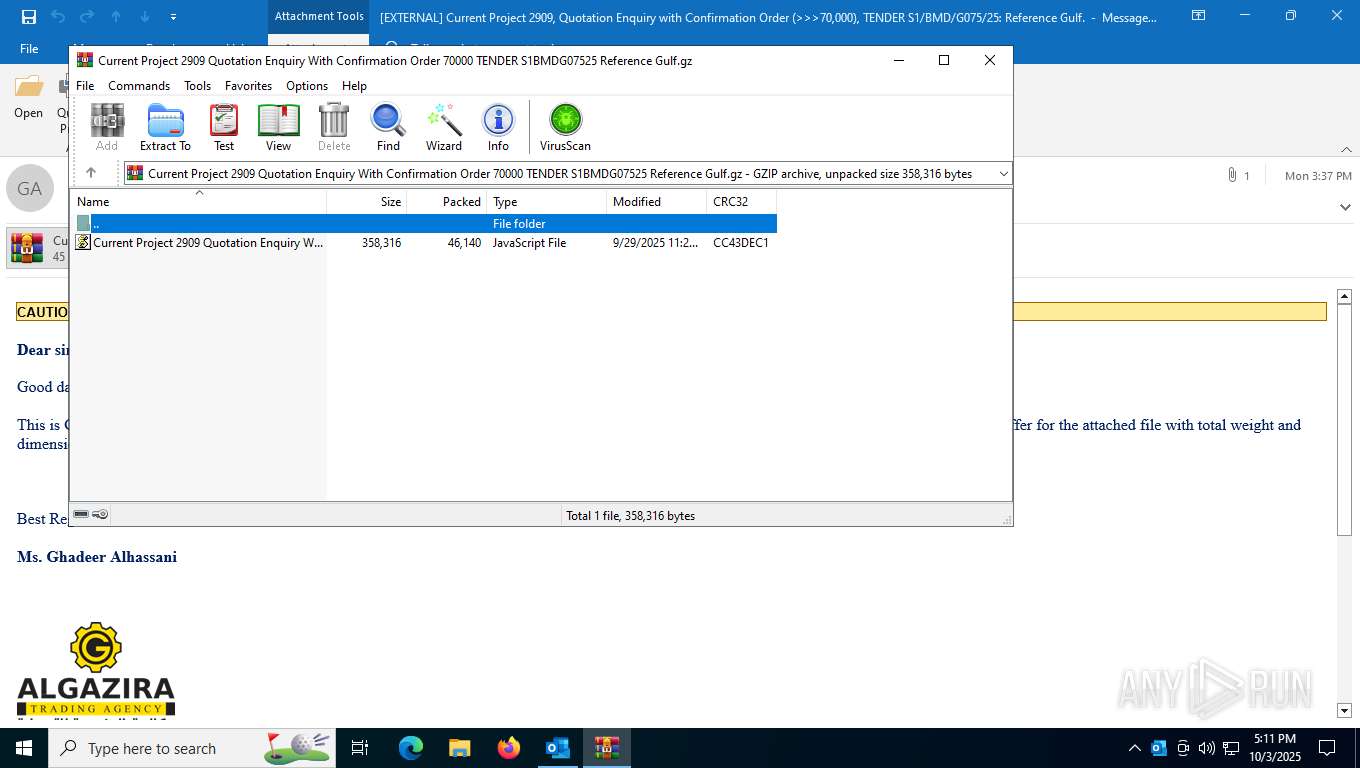Click the 'JavaScript File' type cell
This screenshot has width=1360, height=768.
coord(529,243)
